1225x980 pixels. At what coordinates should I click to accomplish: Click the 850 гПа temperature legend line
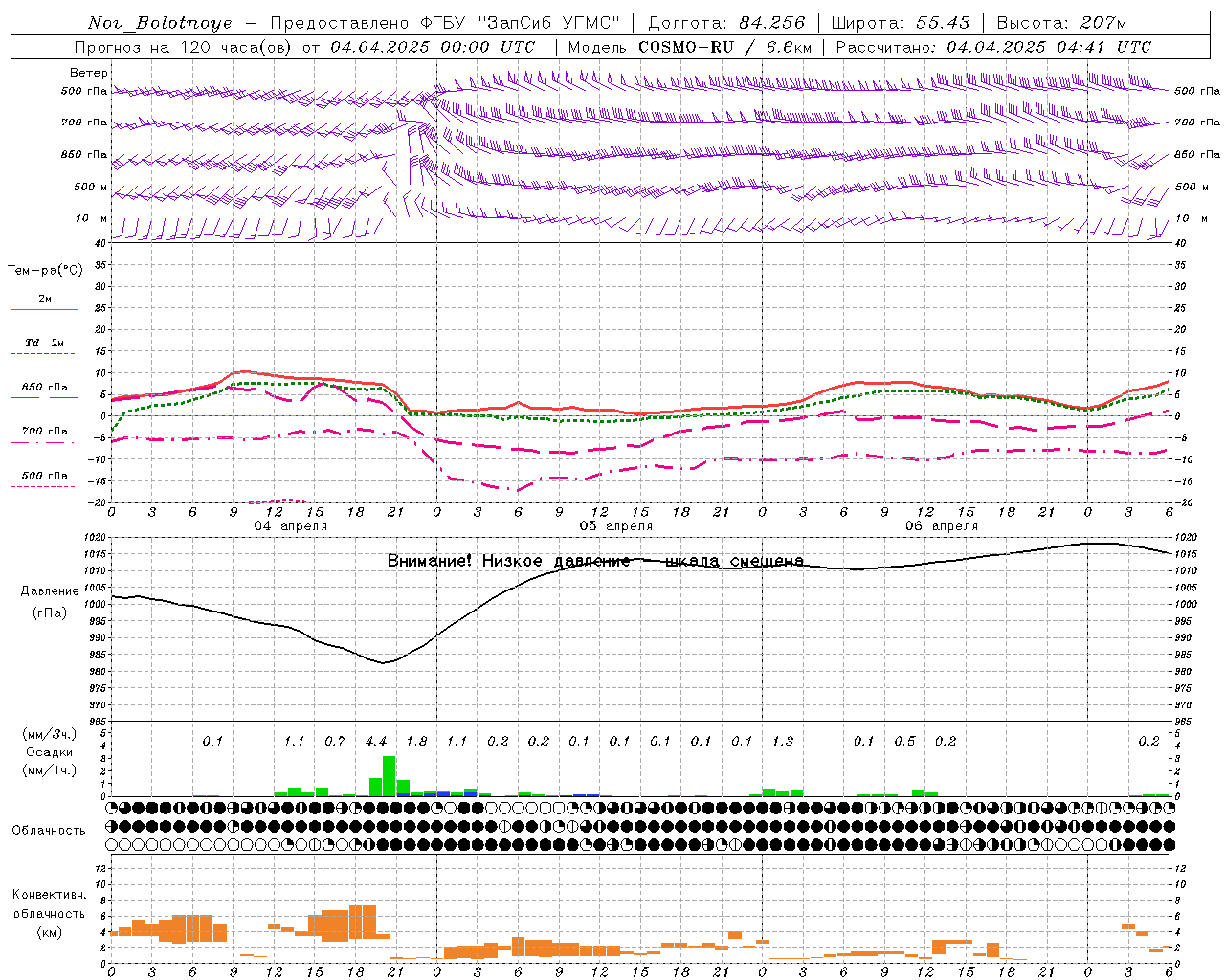(44, 397)
